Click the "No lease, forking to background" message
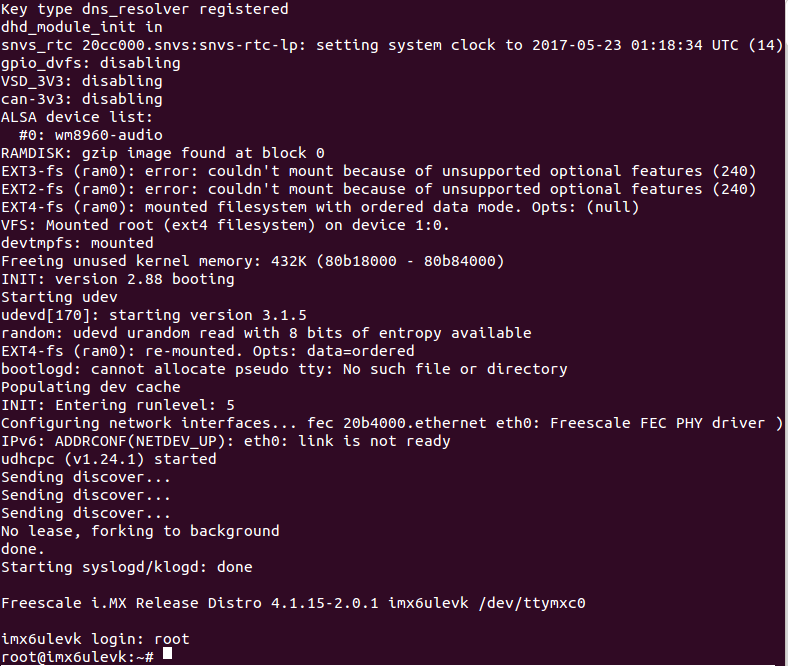Screen dimensions: 788x666 point(140,531)
